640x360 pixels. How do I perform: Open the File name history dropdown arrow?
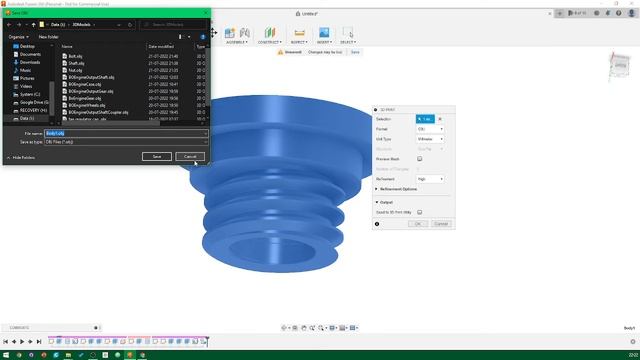pos(205,133)
